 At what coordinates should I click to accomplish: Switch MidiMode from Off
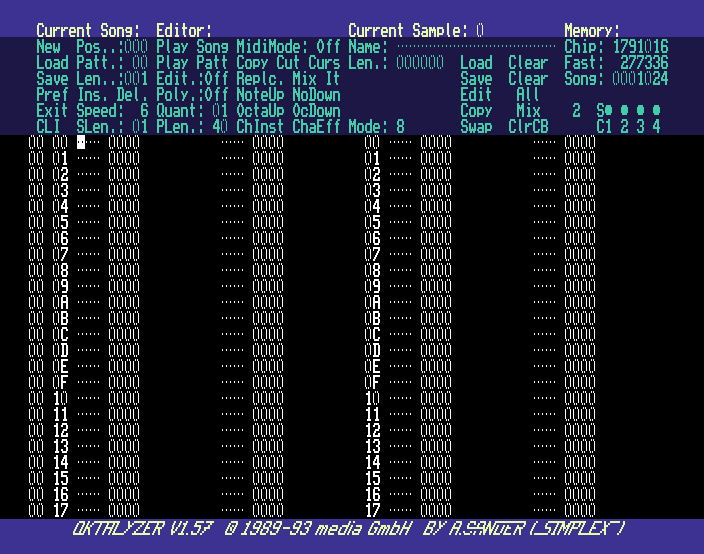point(328,47)
